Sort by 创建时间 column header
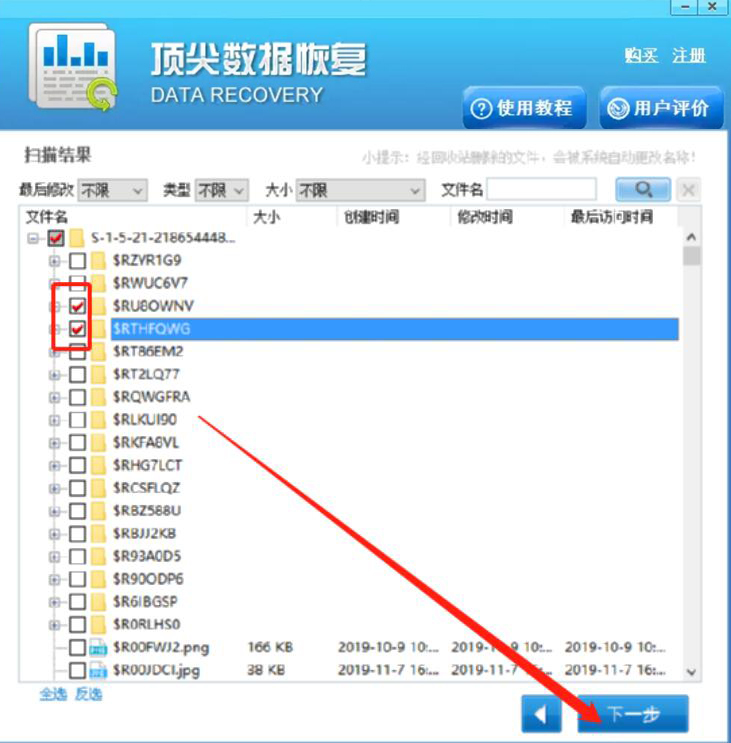 (x=394, y=217)
